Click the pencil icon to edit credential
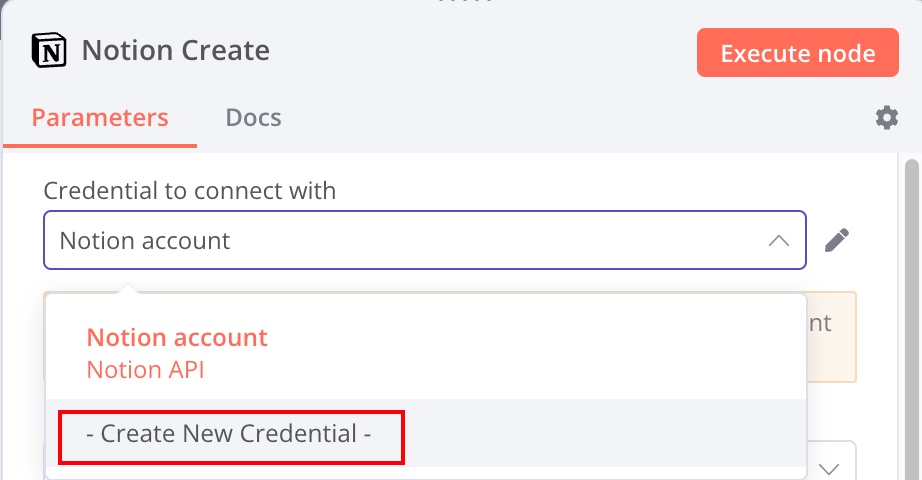The height and width of the screenshot is (480, 922). point(838,240)
